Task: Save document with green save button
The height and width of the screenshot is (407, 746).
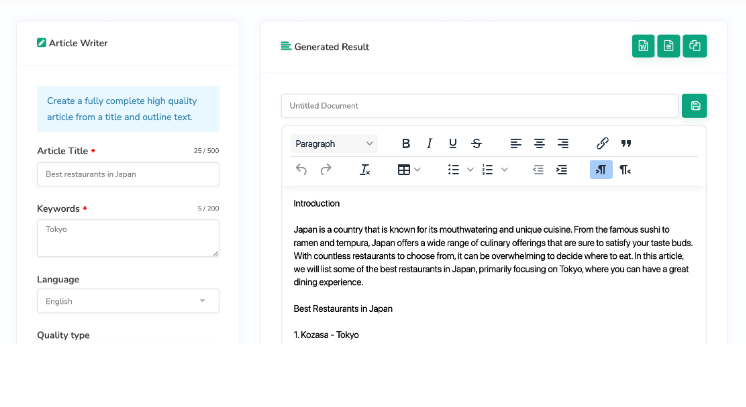Action: [x=695, y=106]
